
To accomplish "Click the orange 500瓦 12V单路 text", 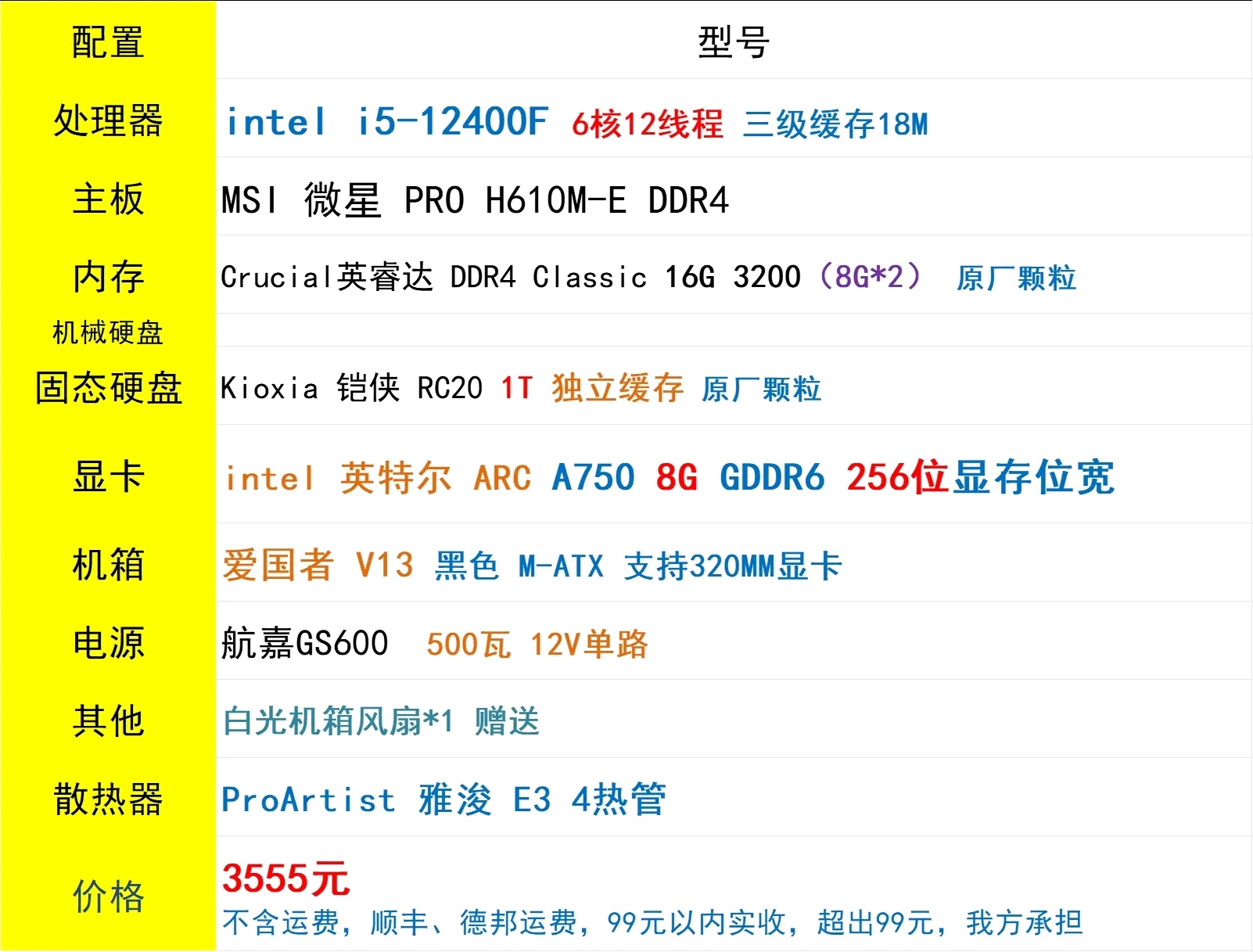I will [537, 645].
